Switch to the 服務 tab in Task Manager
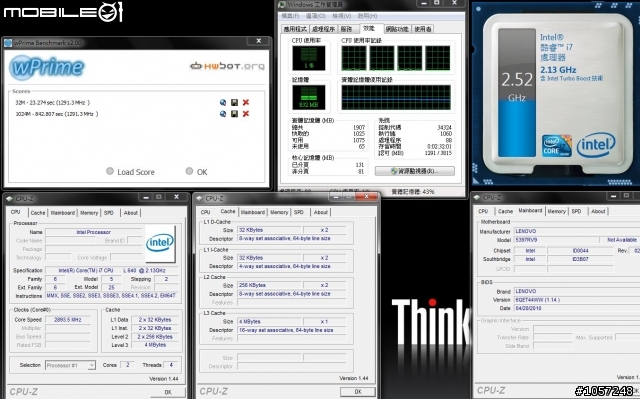Image resolution: width=640 pixels, height=399 pixels. pos(346,29)
